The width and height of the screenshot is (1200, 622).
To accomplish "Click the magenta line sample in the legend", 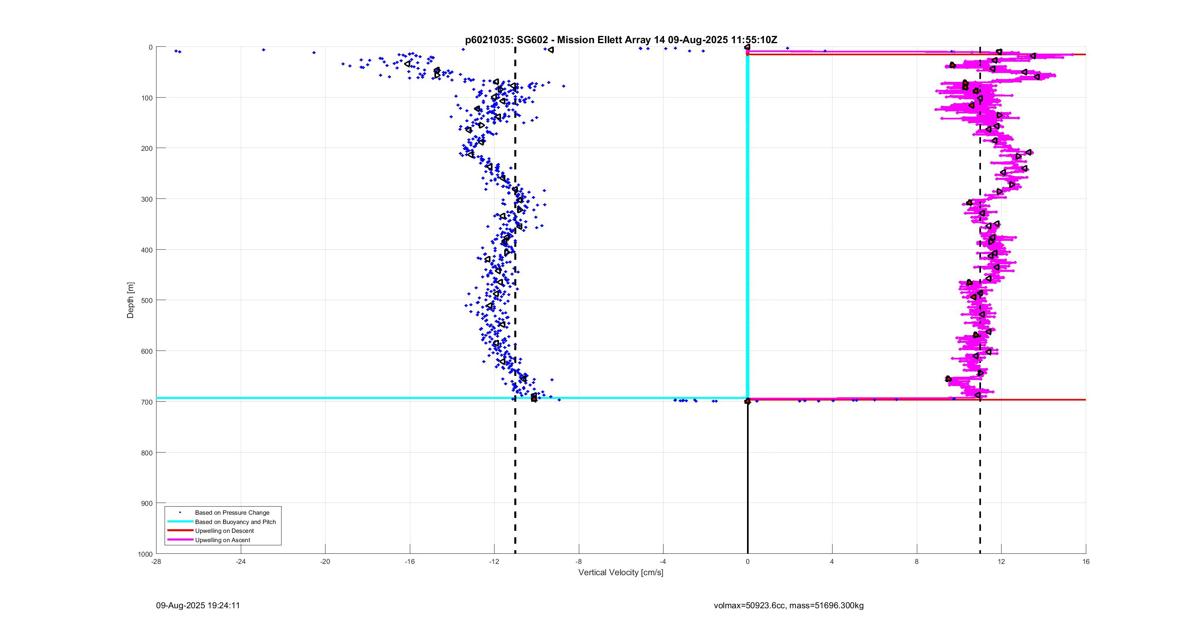I will tap(179, 540).
